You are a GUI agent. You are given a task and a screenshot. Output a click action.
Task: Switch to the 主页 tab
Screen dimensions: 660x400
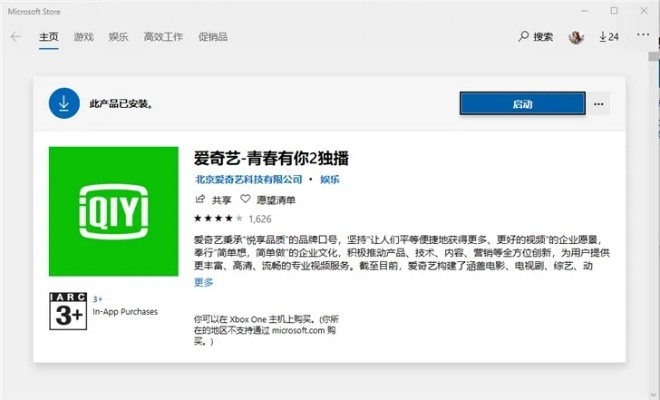(x=49, y=37)
